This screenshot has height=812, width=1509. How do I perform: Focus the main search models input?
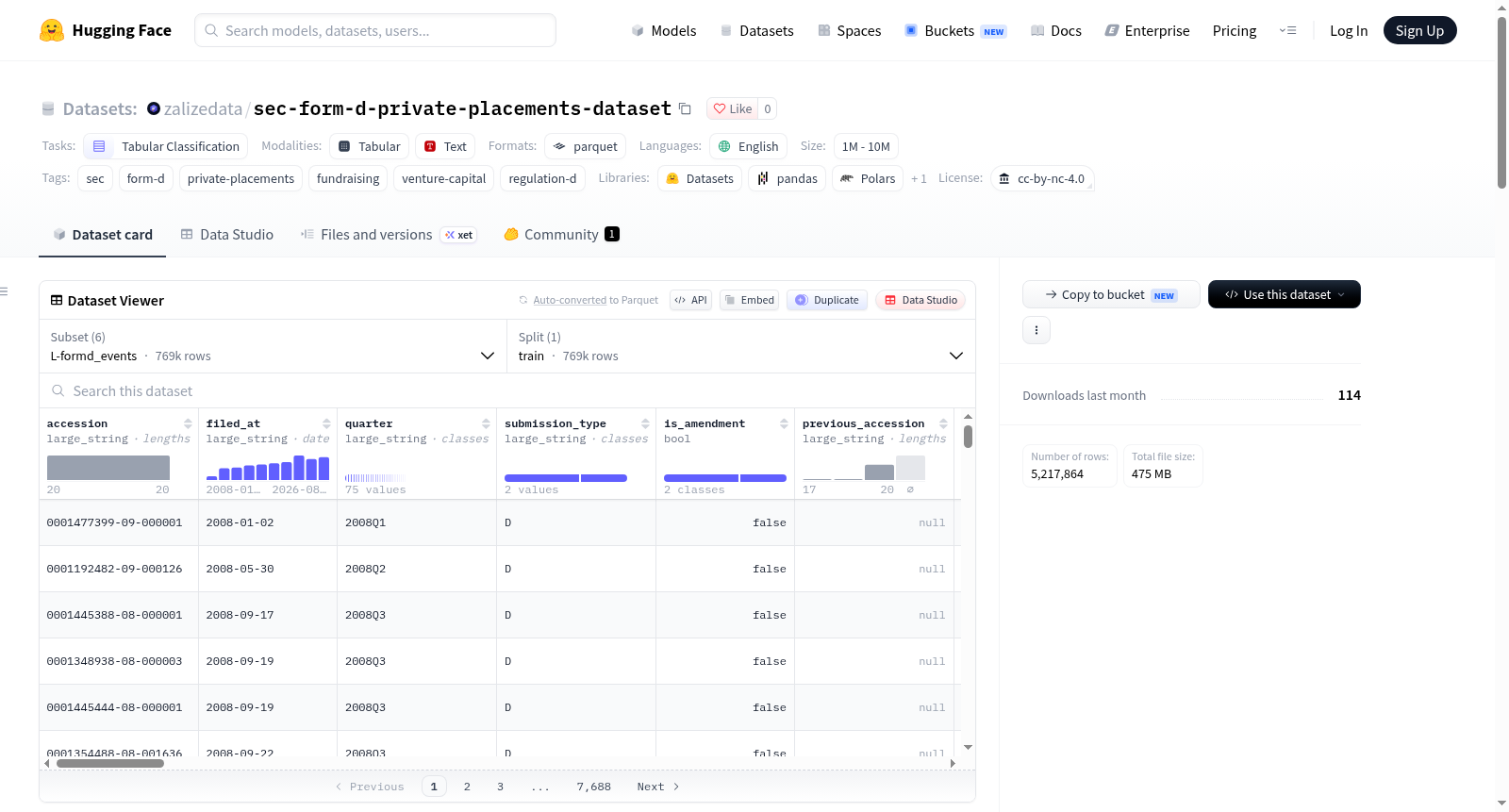click(x=375, y=30)
